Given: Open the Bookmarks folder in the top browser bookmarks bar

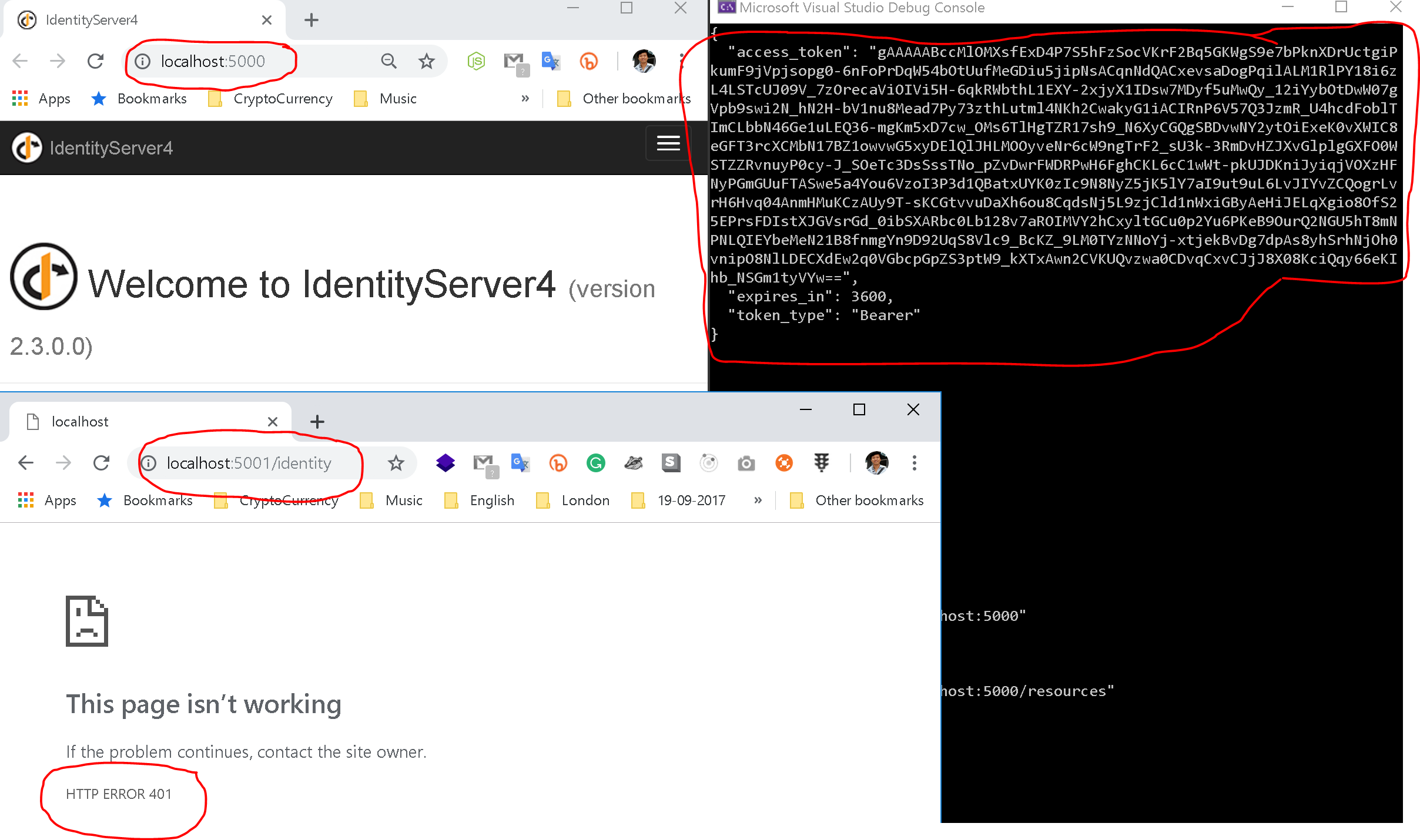Looking at the screenshot, I should click(x=139, y=99).
